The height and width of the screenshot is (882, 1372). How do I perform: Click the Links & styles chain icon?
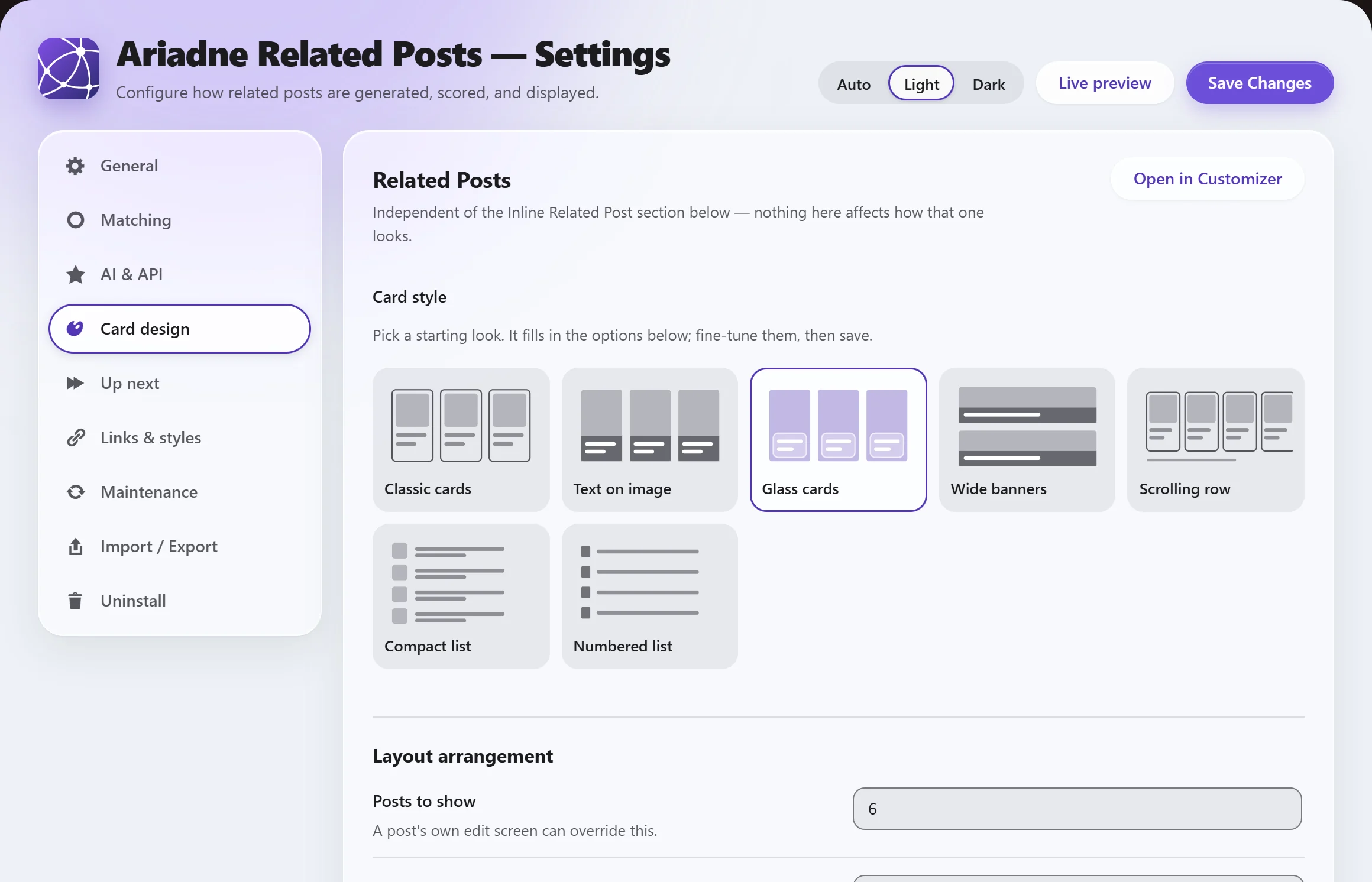pyautogui.click(x=75, y=437)
